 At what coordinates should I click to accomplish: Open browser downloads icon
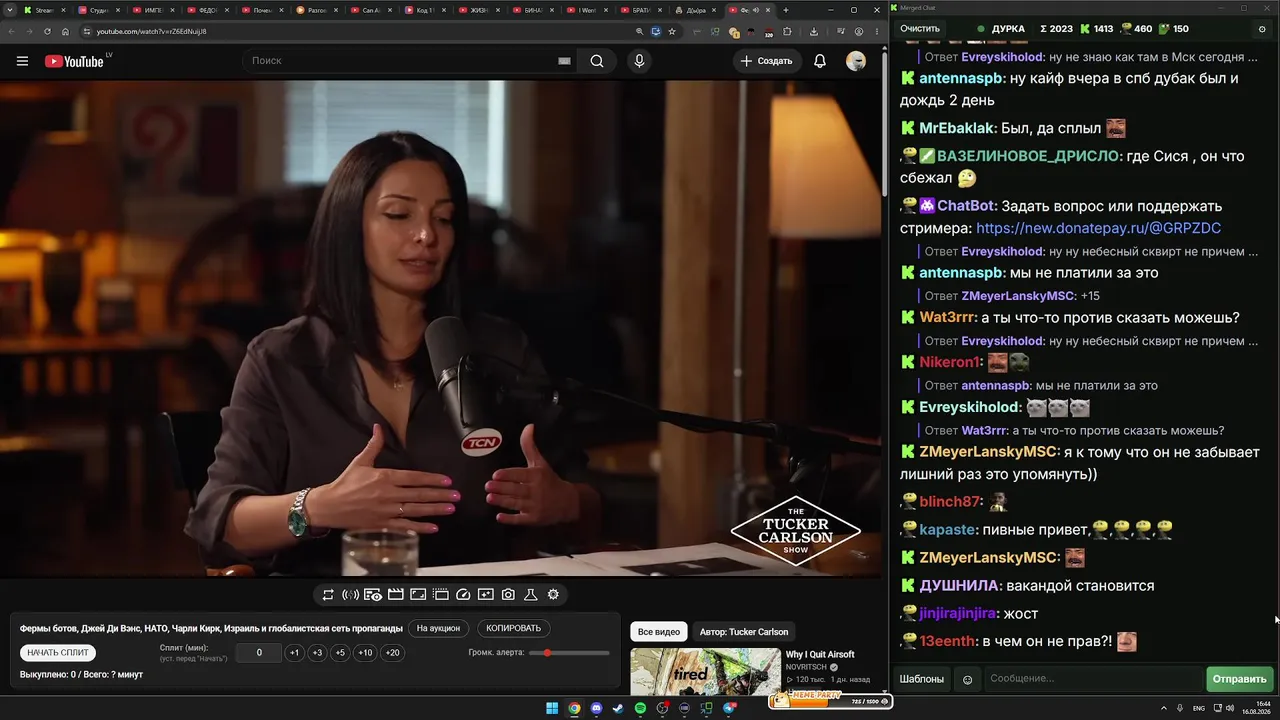[x=814, y=31]
